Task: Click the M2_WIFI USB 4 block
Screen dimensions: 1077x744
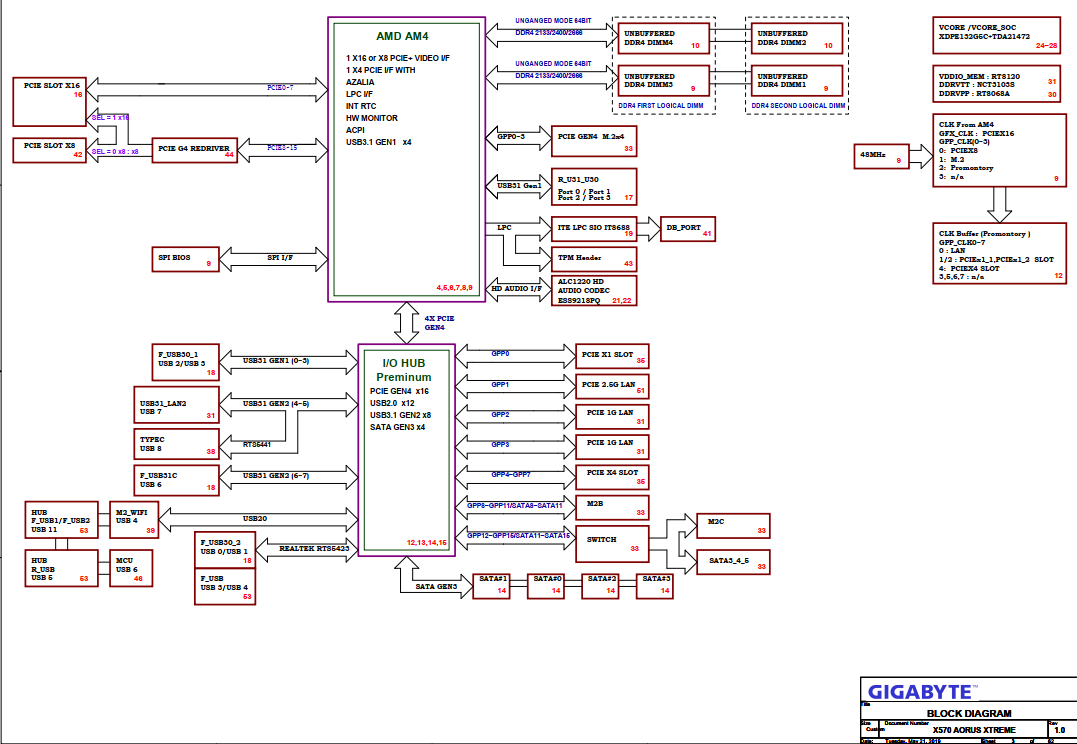Action: [x=134, y=519]
